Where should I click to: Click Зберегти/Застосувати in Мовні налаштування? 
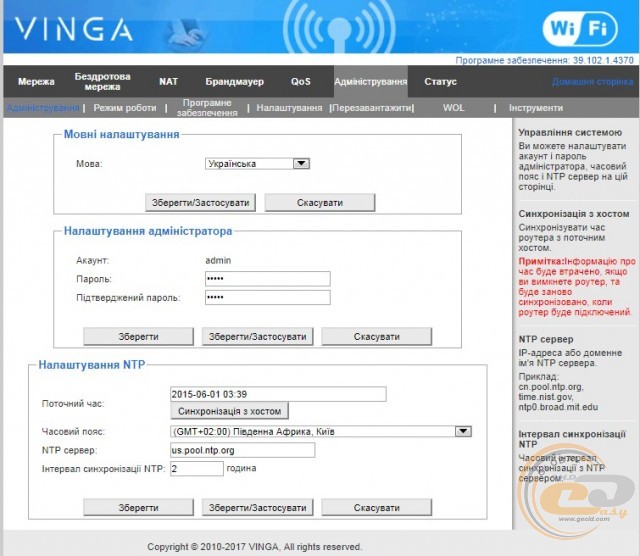pyautogui.click(x=200, y=203)
